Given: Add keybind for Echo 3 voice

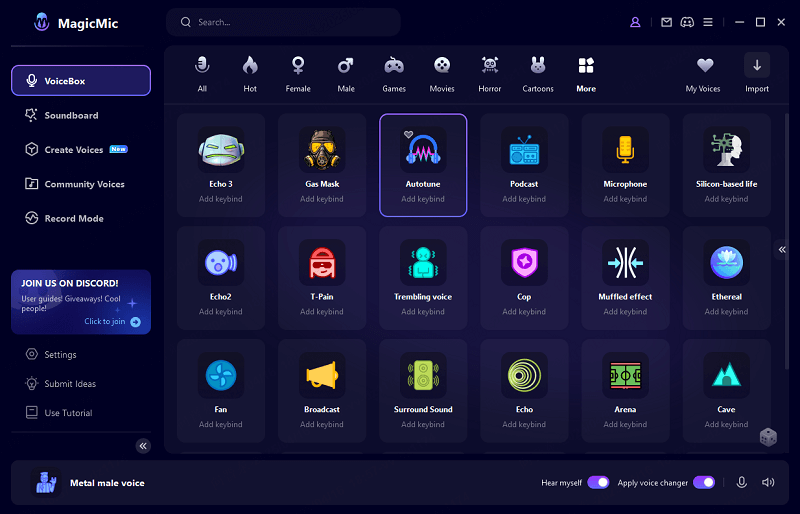Looking at the screenshot, I should 221,199.
